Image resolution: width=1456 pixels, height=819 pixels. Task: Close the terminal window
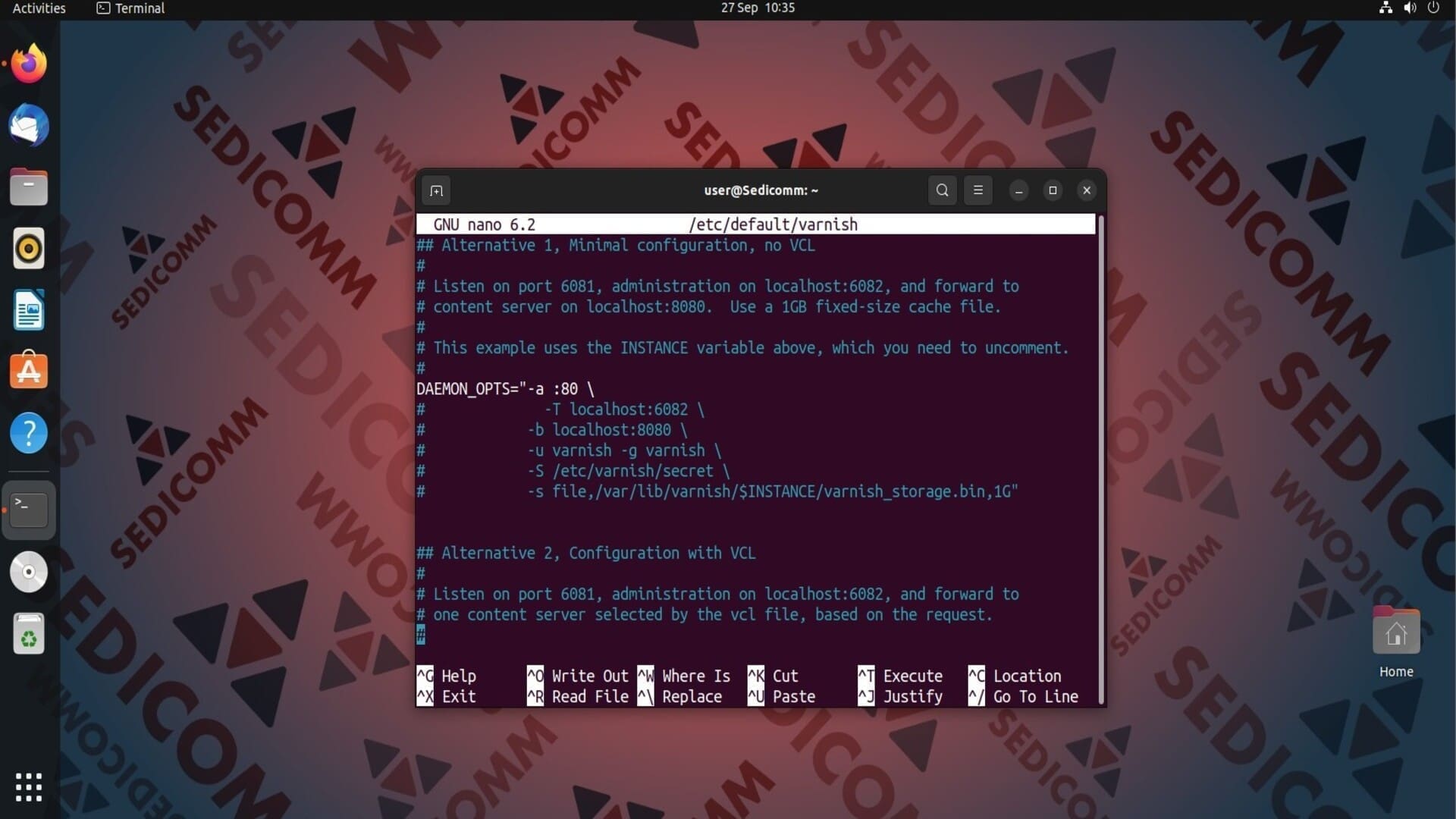pos(1087,191)
